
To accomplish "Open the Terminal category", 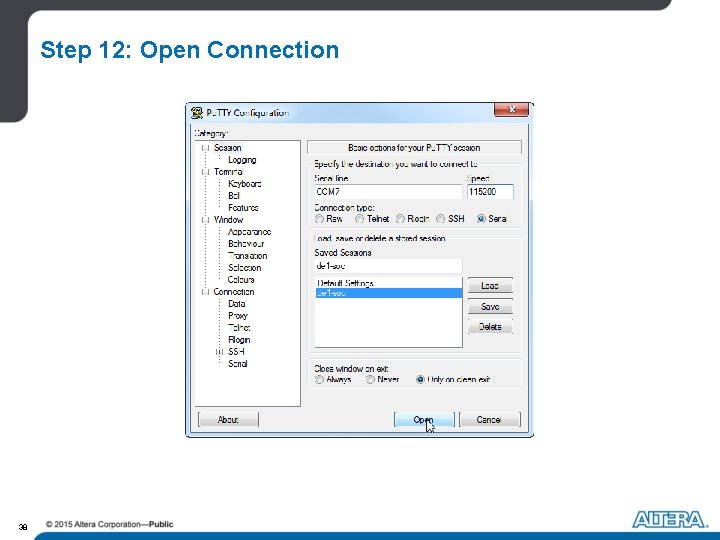I will pyautogui.click(x=228, y=172).
